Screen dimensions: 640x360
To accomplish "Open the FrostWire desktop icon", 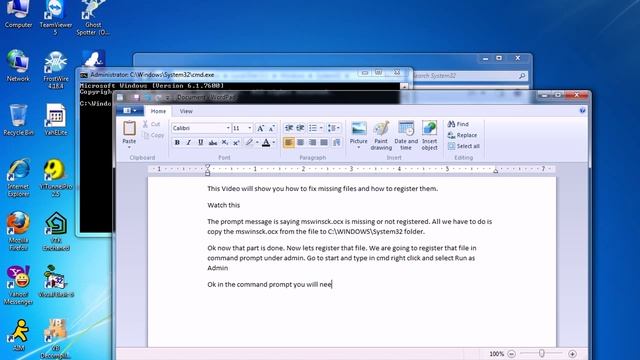I will tap(56, 70).
